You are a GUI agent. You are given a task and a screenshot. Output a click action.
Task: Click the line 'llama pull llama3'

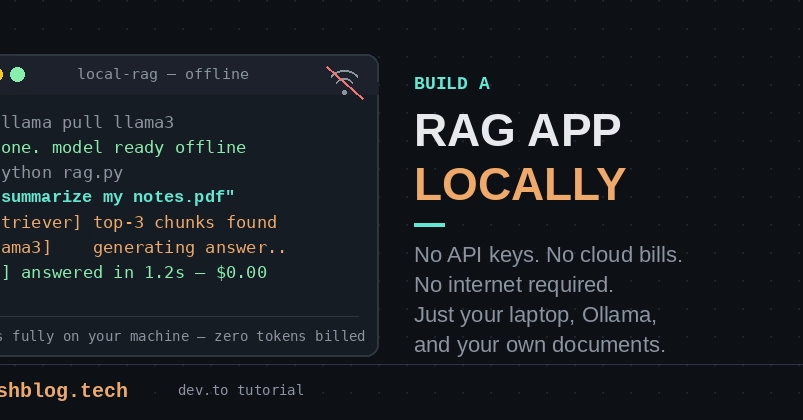[87, 122]
